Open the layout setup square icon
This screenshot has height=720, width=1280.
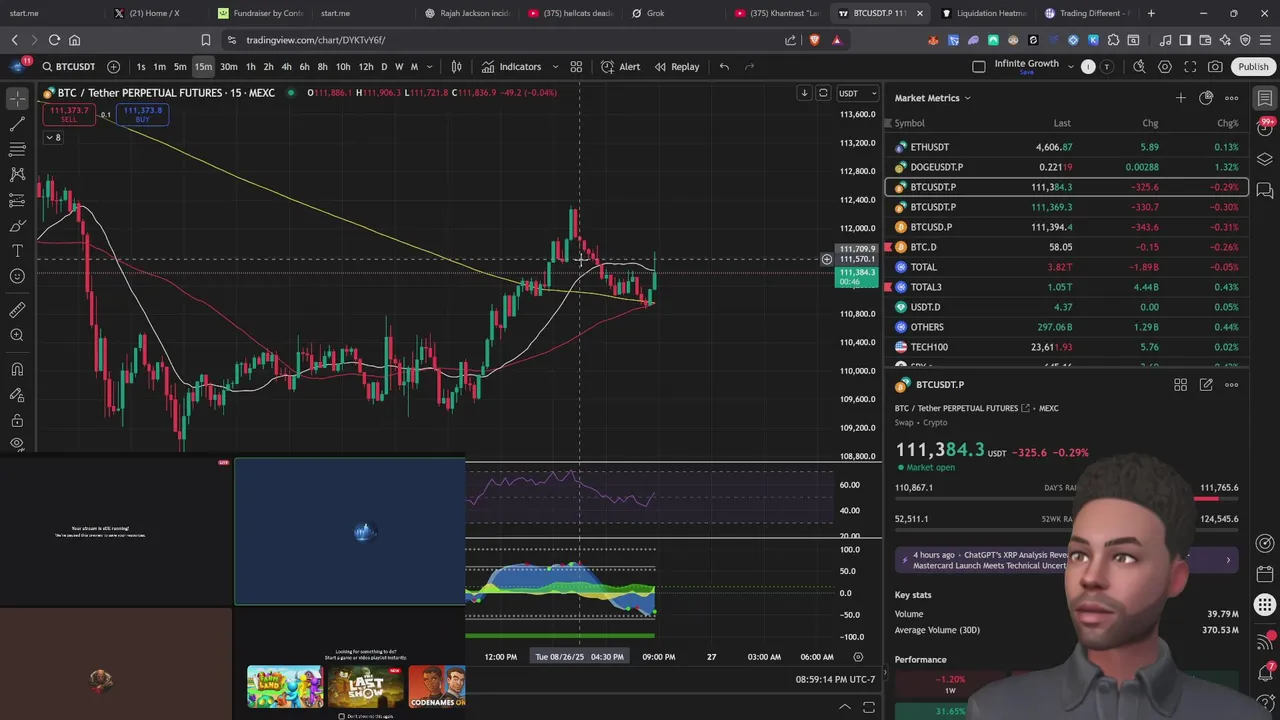(978, 67)
